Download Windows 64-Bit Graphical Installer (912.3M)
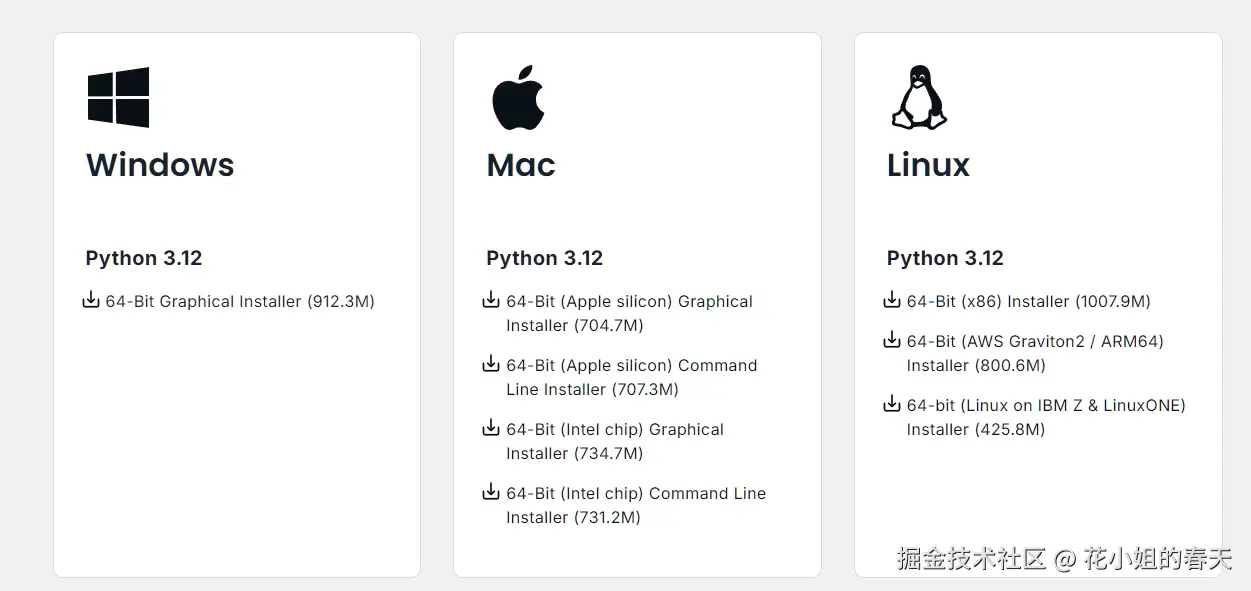 (240, 302)
